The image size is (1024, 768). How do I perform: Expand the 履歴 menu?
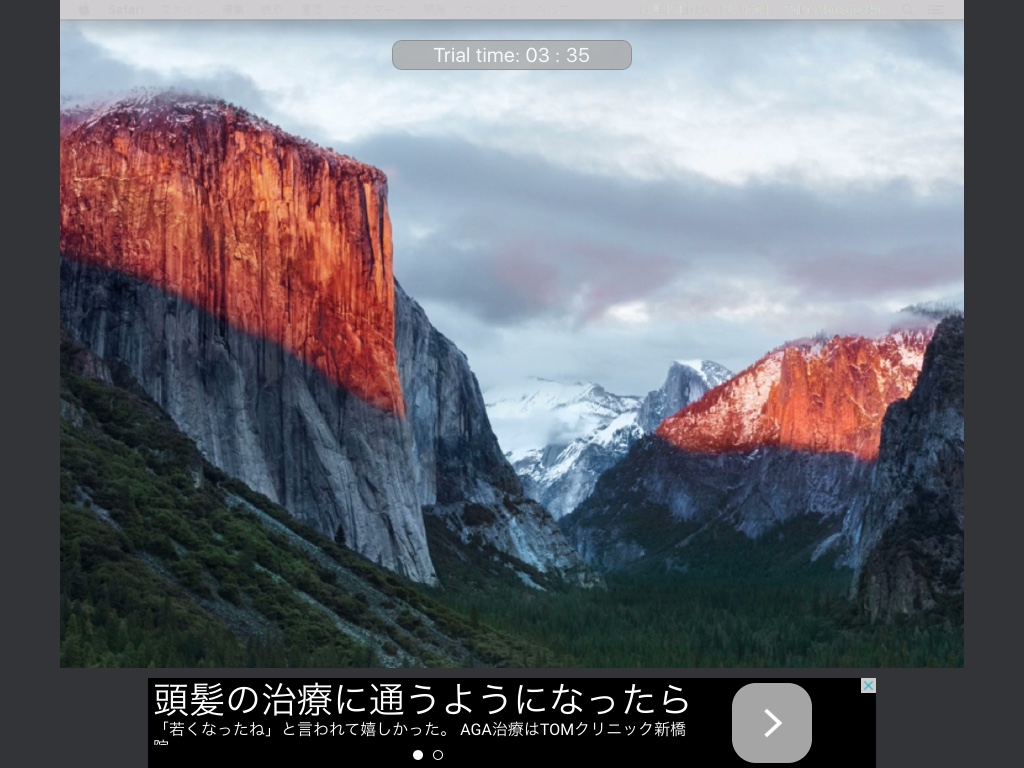tap(311, 9)
